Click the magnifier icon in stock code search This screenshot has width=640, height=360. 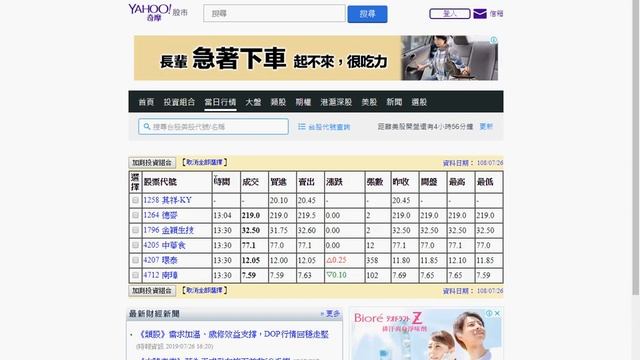pos(147,127)
